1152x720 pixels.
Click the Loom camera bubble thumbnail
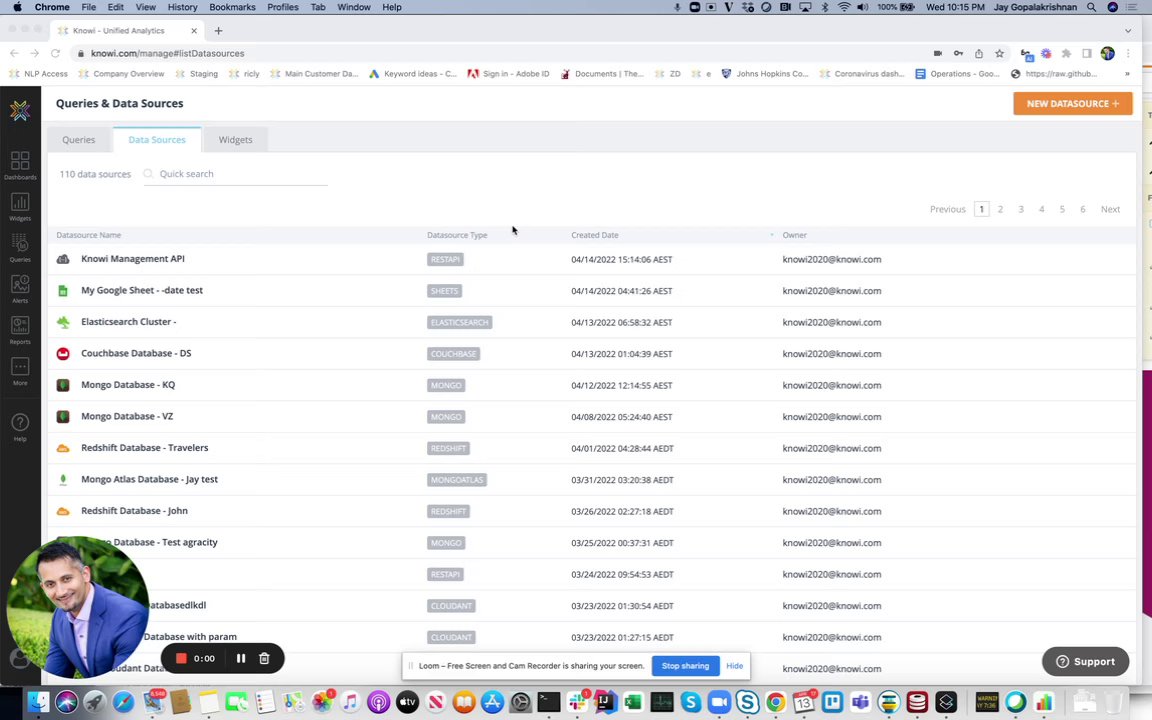[77, 607]
